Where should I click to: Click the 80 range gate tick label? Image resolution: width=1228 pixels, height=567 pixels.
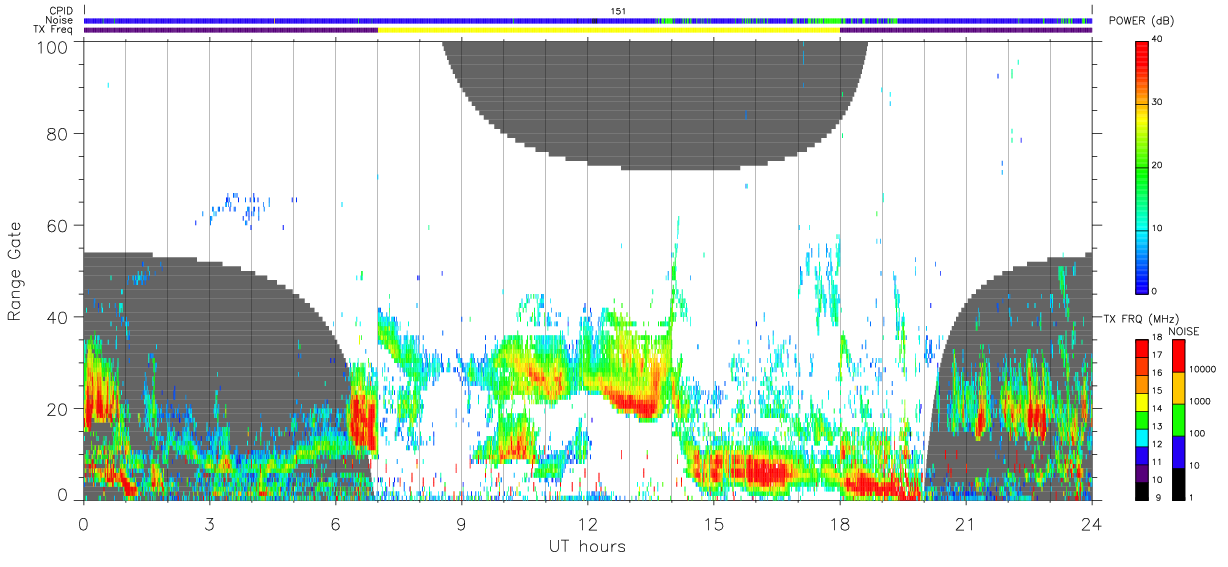(55, 134)
